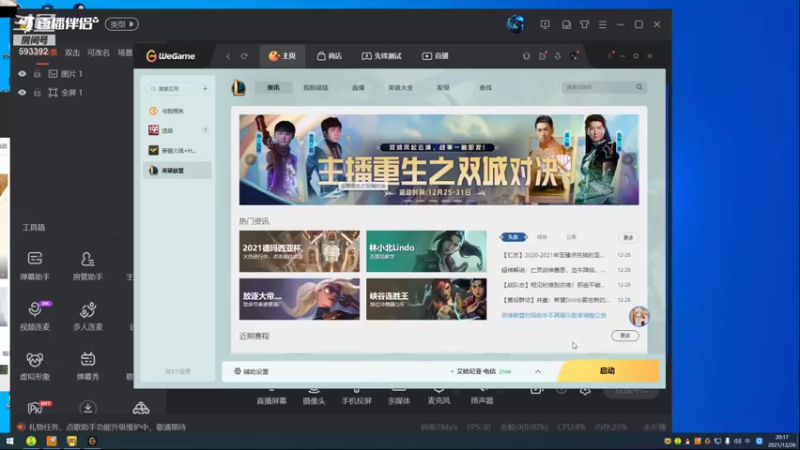The height and width of the screenshot is (450, 800).
Task: Add the 摄像头 source
Action: click(x=314, y=397)
